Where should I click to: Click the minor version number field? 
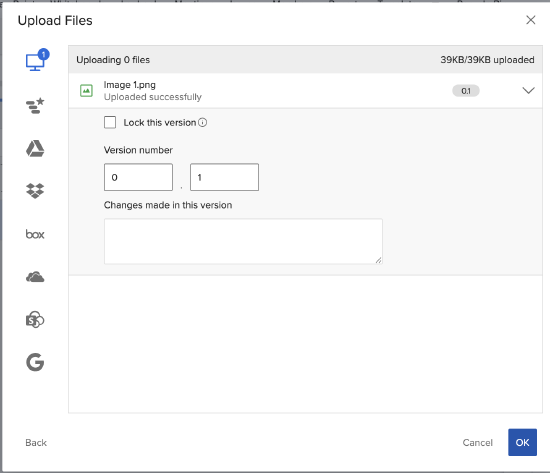point(224,177)
